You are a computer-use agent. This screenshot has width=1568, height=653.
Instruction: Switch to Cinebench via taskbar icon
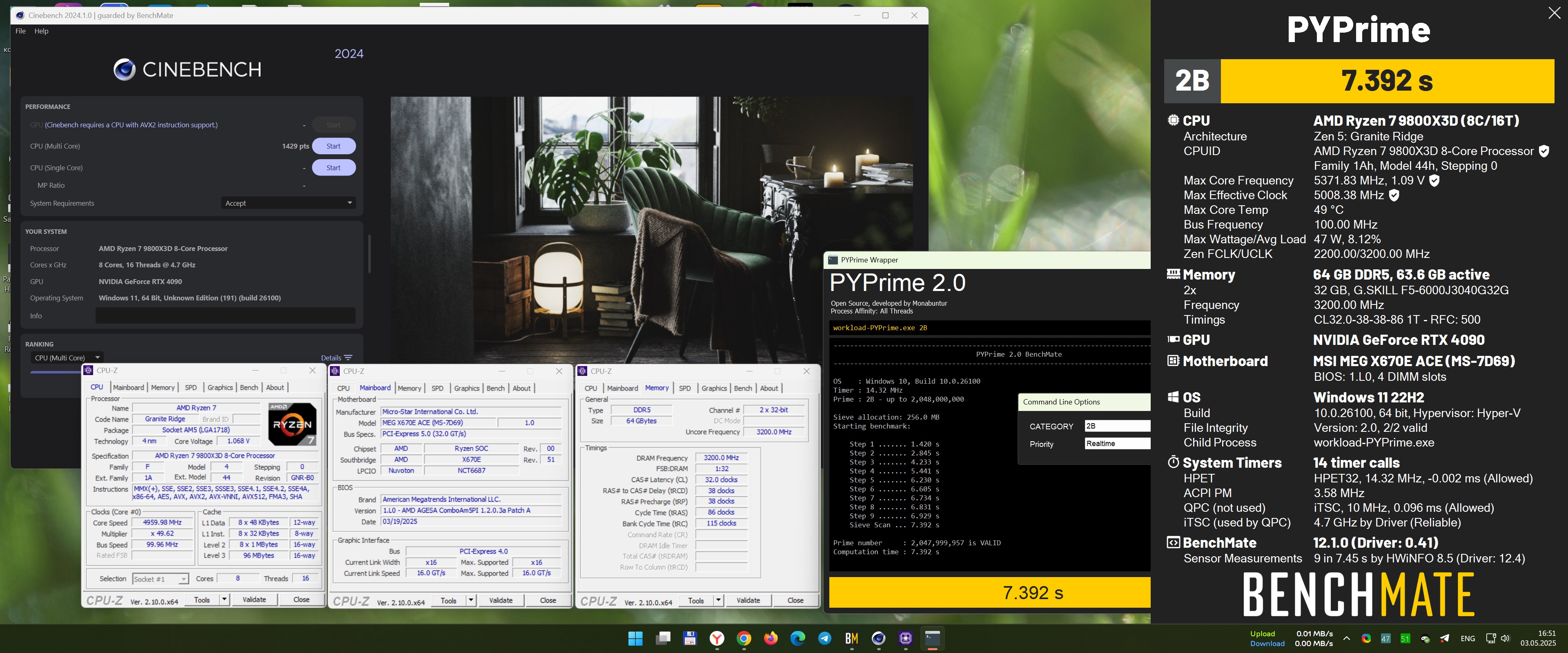(x=878, y=638)
